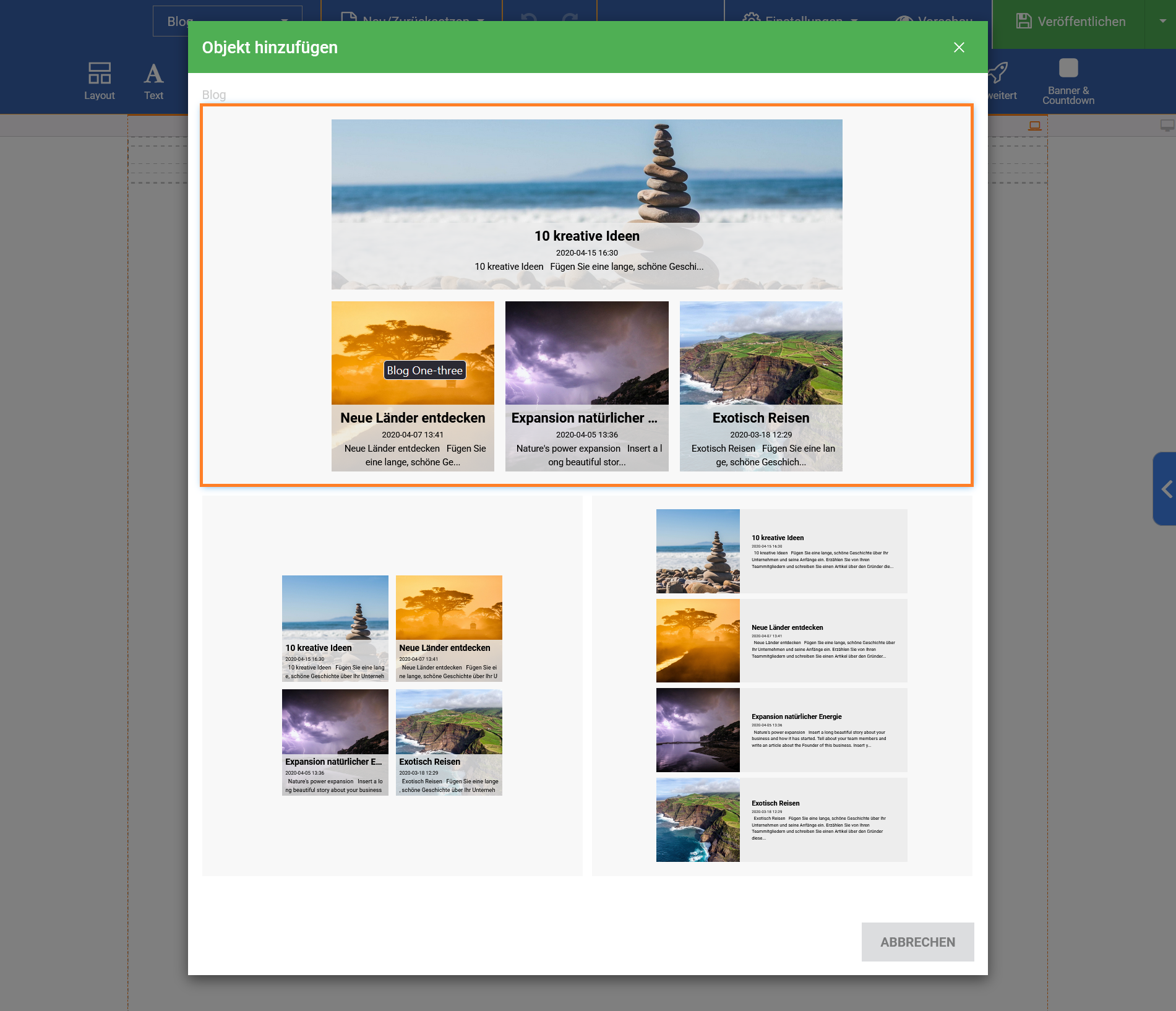Expand the right side panel chevron

tap(1166, 489)
